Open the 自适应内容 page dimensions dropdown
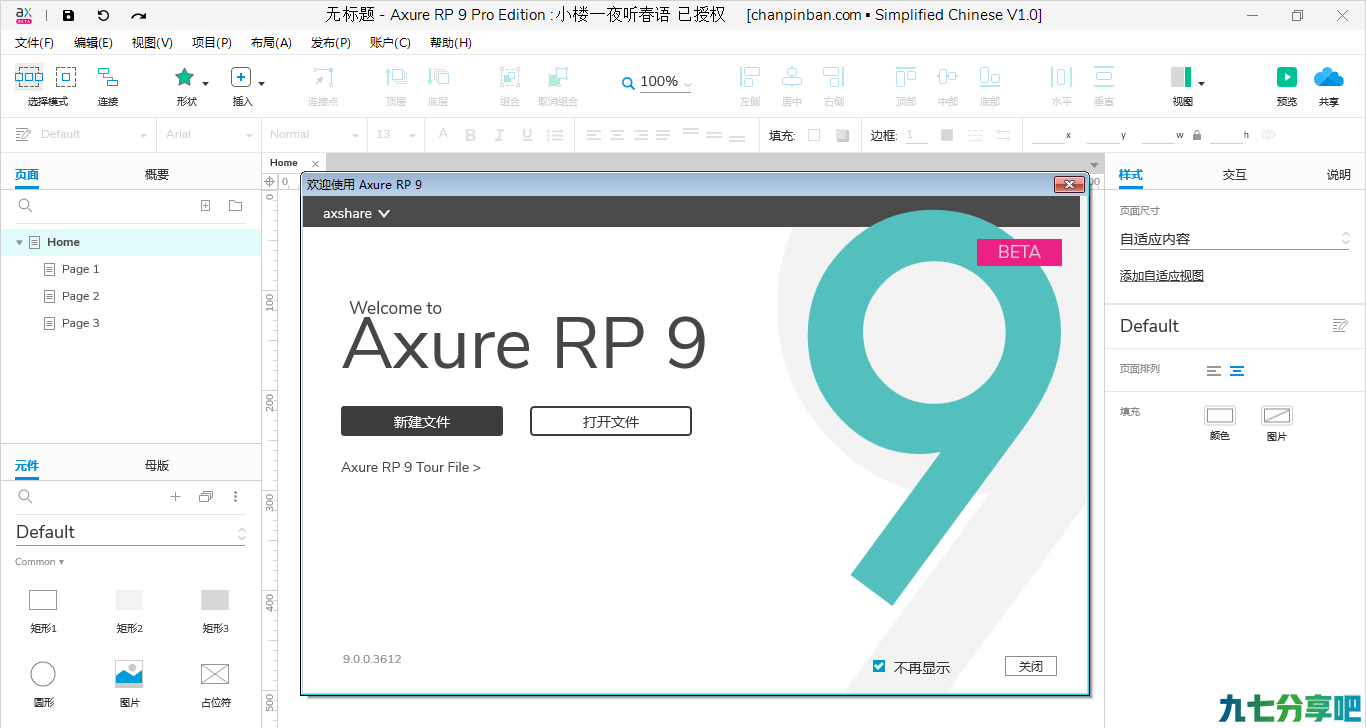The image size is (1366, 728). click(x=1235, y=239)
